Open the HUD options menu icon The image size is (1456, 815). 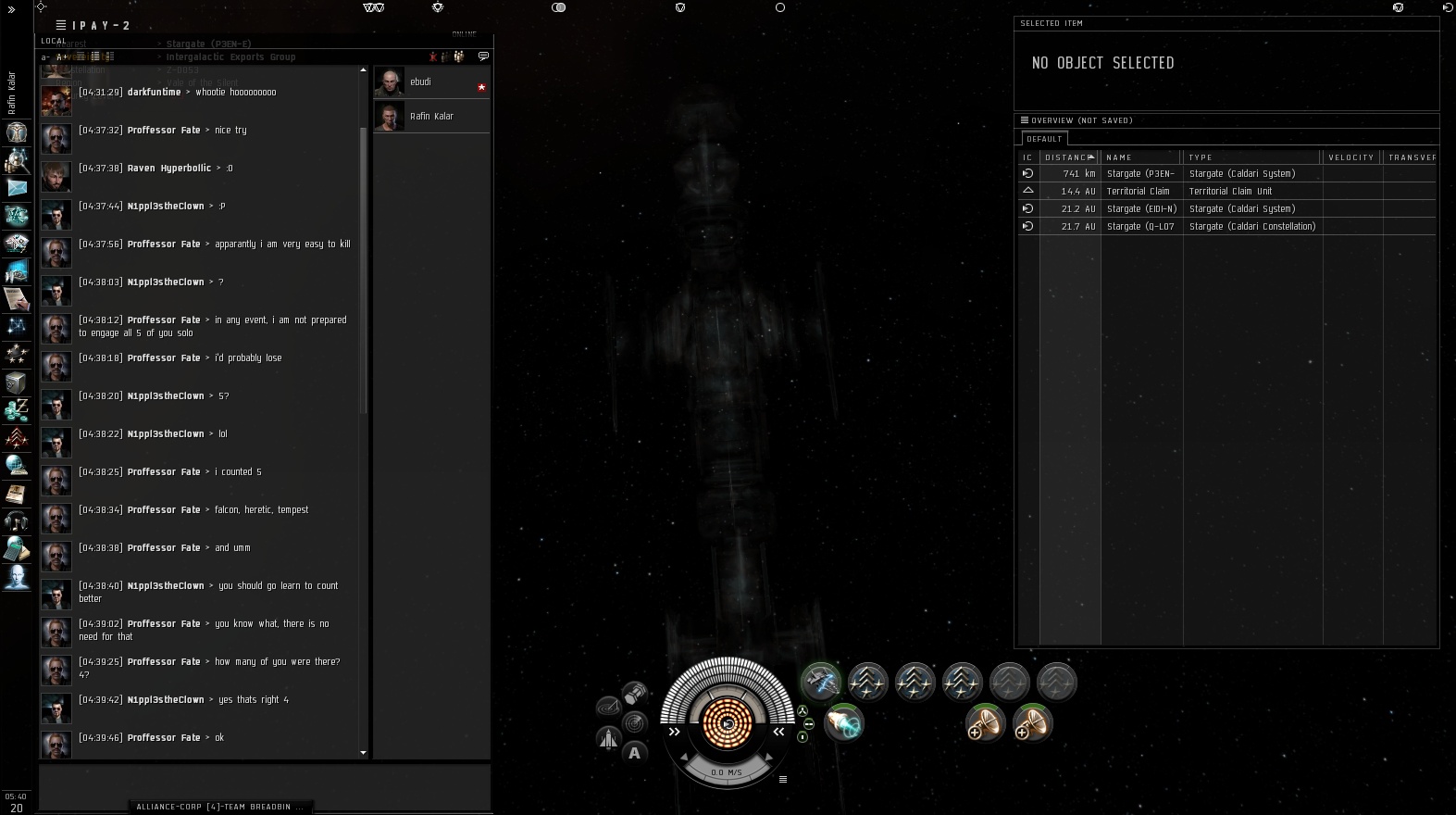tap(783, 779)
